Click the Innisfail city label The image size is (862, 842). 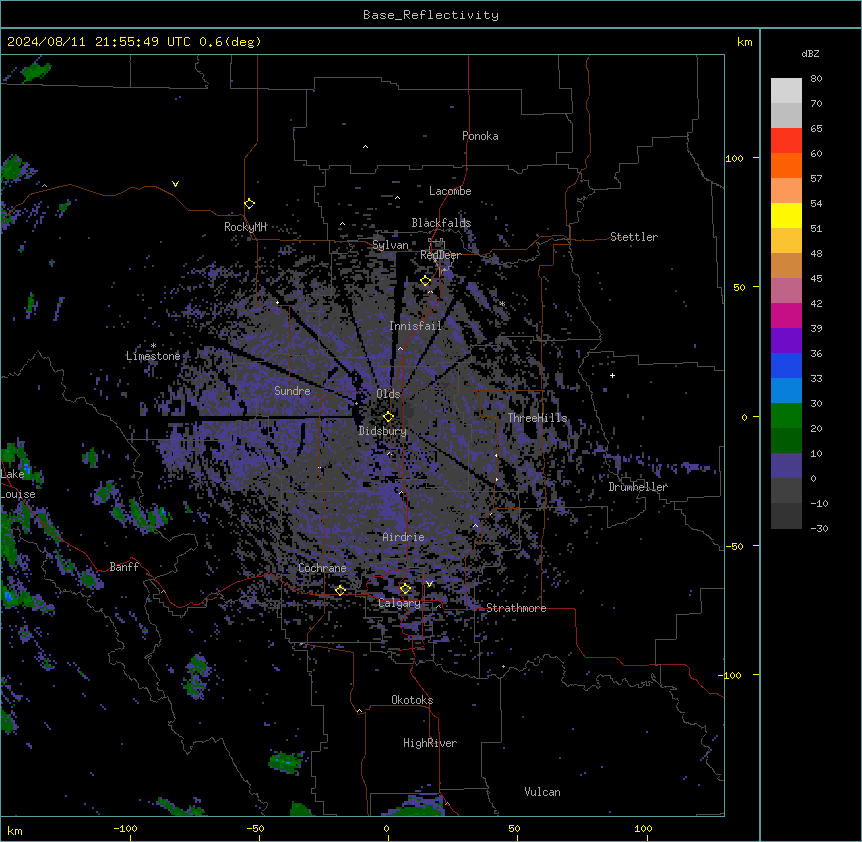pyautogui.click(x=415, y=326)
